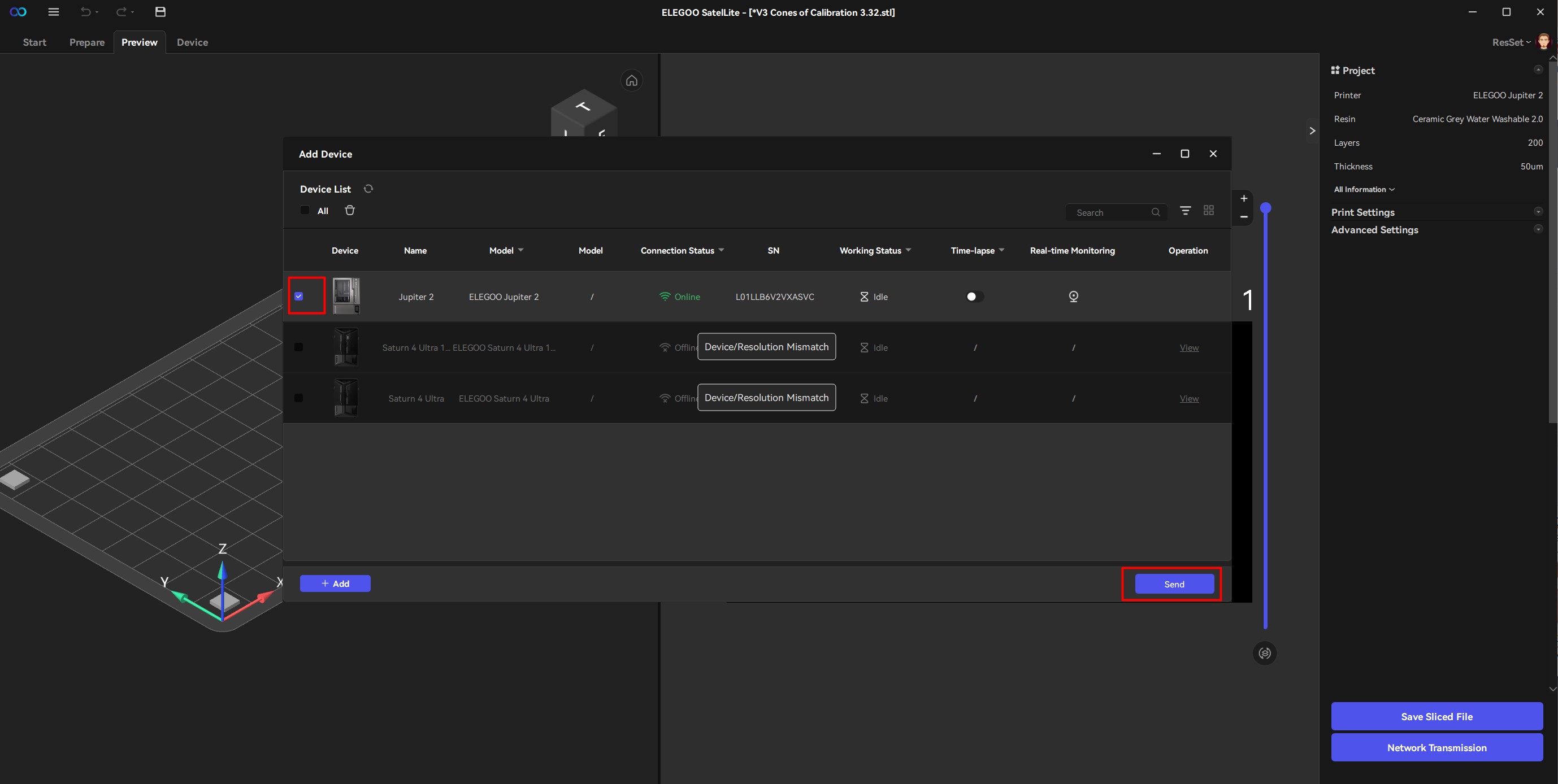This screenshot has width=1558, height=784.
Task: Switch to the Device tab
Action: coord(192,42)
